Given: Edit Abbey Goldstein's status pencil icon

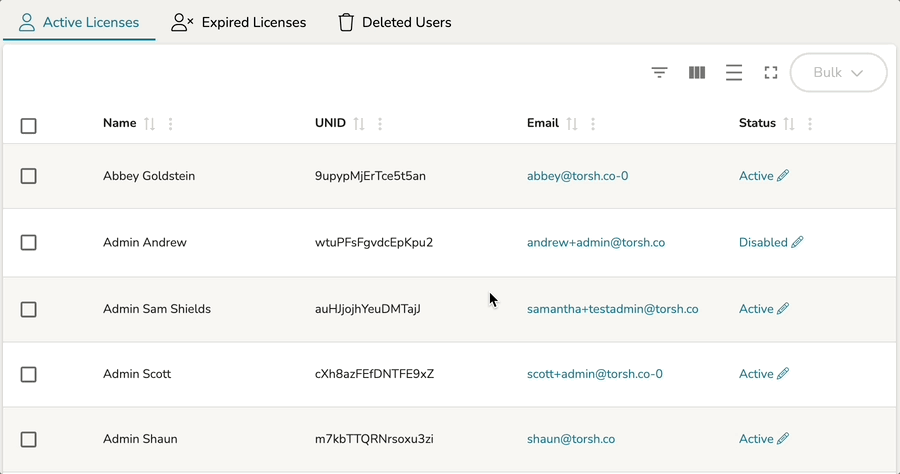Looking at the screenshot, I should point(783,176).
